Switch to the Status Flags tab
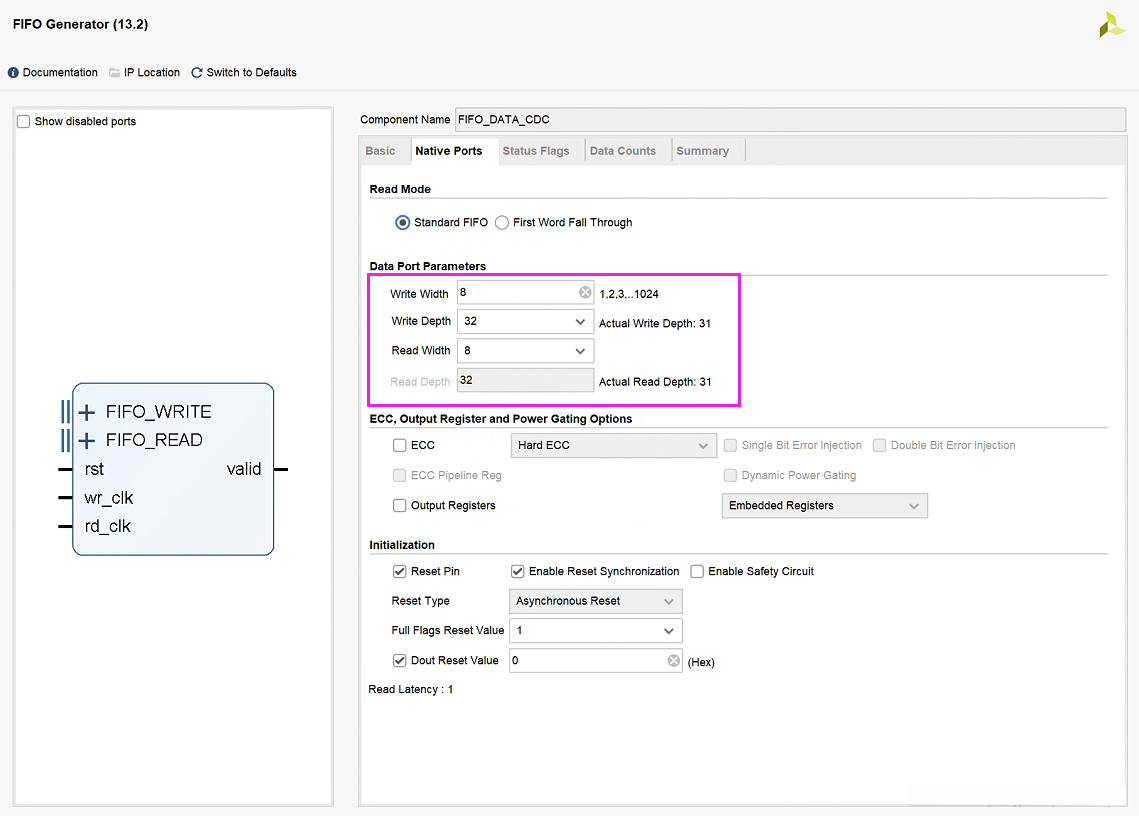 [x=535, y=151]
